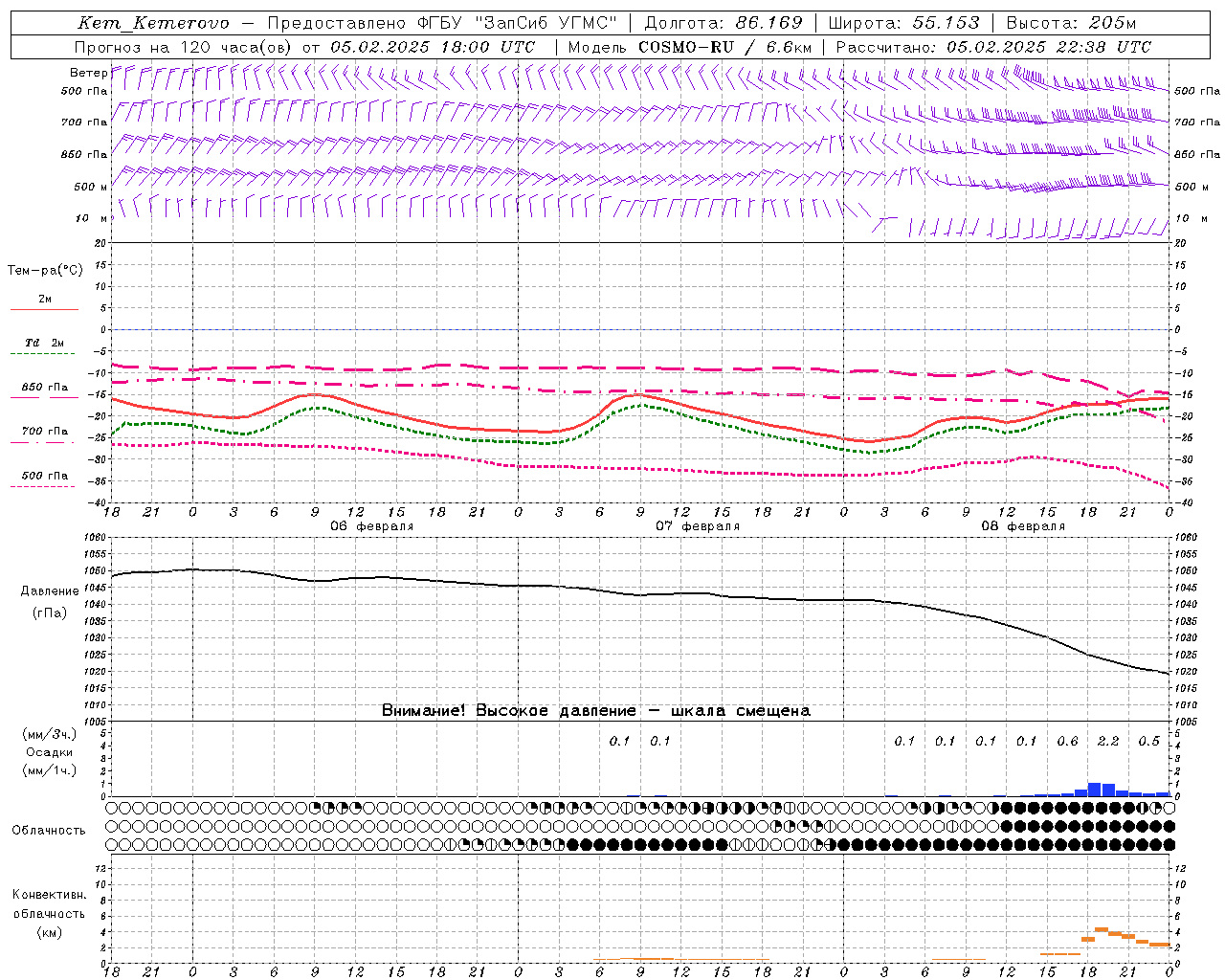Select the 'Предоставлено ФГБУ "ЗапСиб УГМС"' provider text

pyautogui.click(x=442, y=23)
